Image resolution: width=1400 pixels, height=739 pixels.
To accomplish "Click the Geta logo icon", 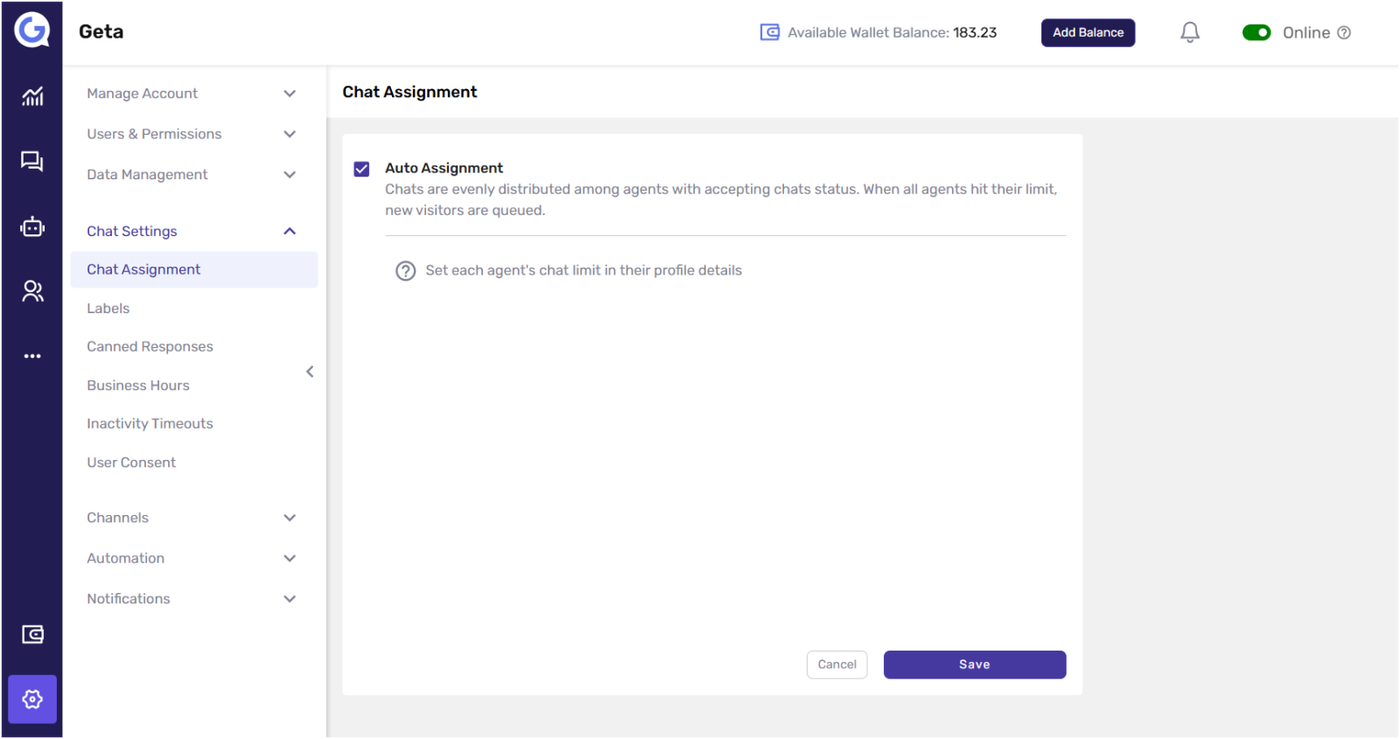I will [31, 31].
